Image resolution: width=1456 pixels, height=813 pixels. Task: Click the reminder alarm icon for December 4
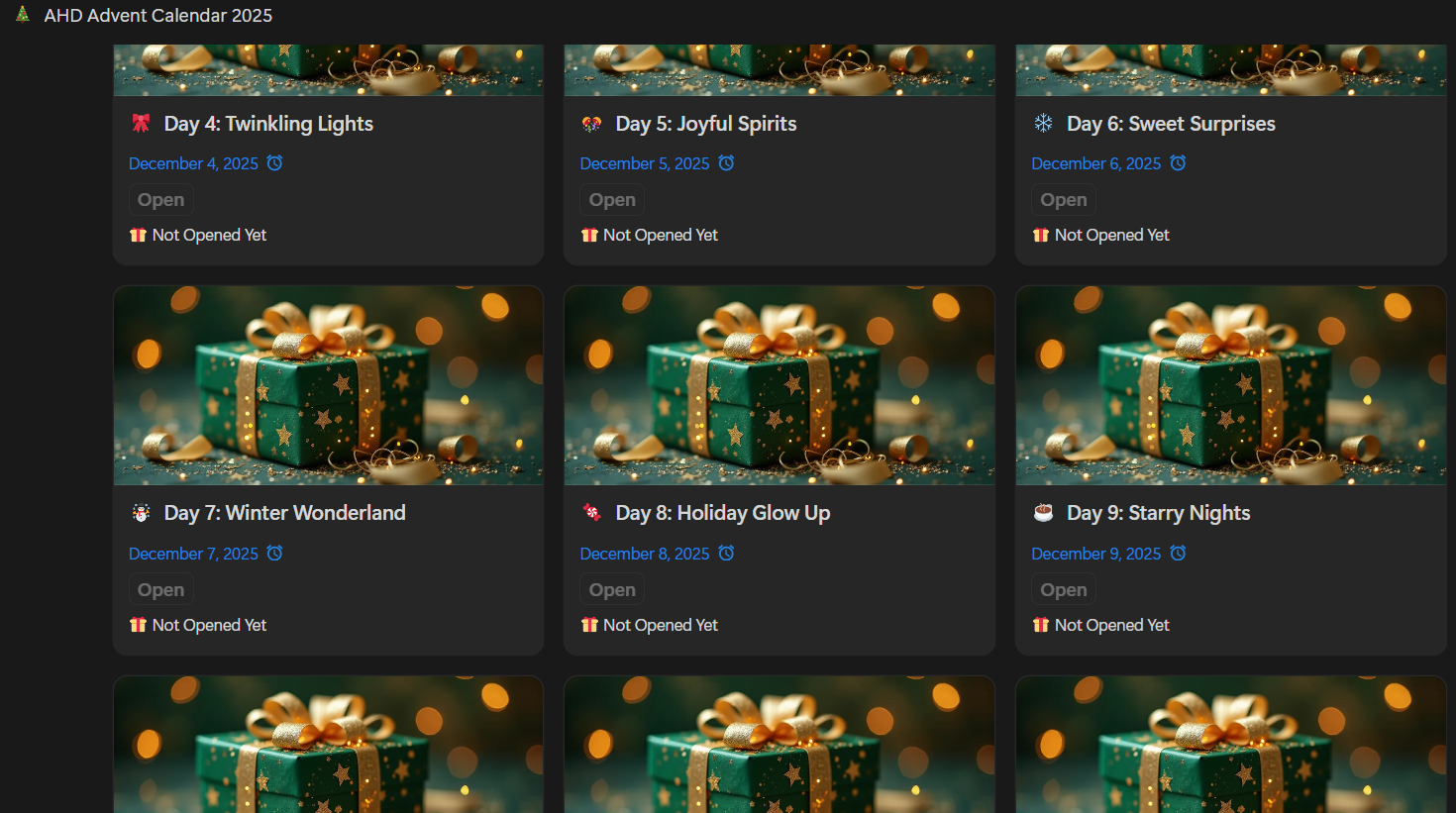[x=275, y=163]
